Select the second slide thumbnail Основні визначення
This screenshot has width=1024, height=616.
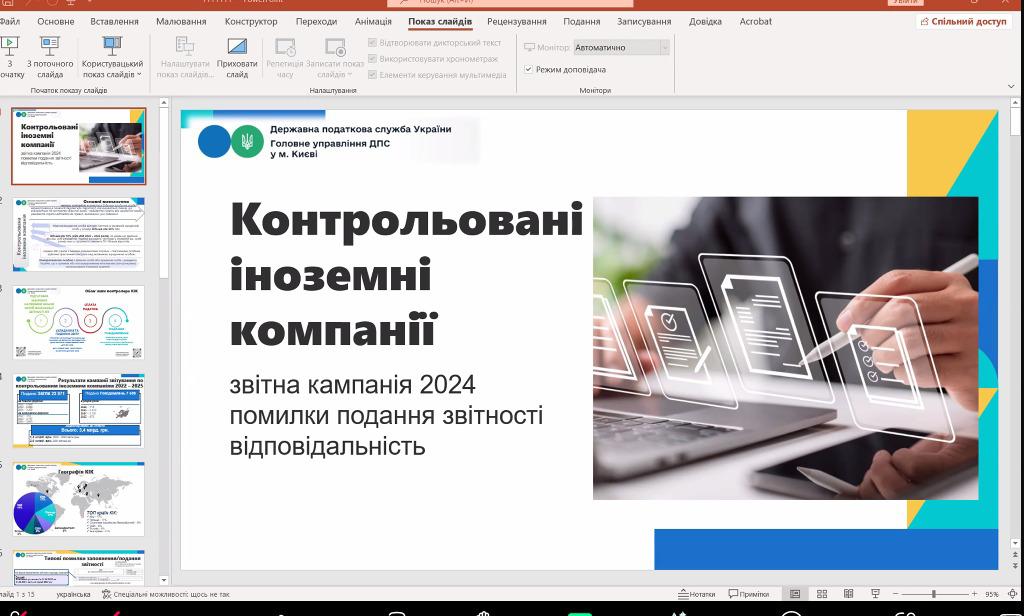78,234
